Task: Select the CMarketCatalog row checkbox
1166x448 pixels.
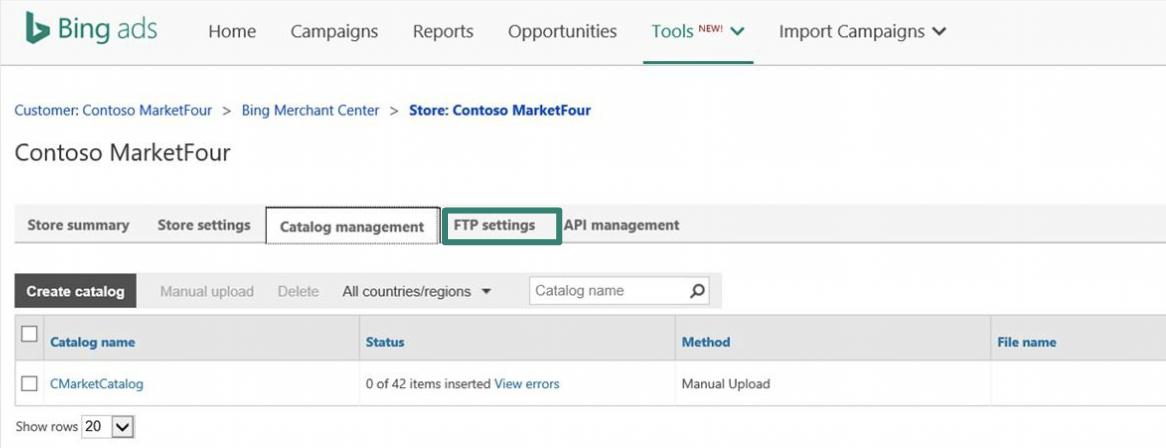Action: [x=30, y=383]
